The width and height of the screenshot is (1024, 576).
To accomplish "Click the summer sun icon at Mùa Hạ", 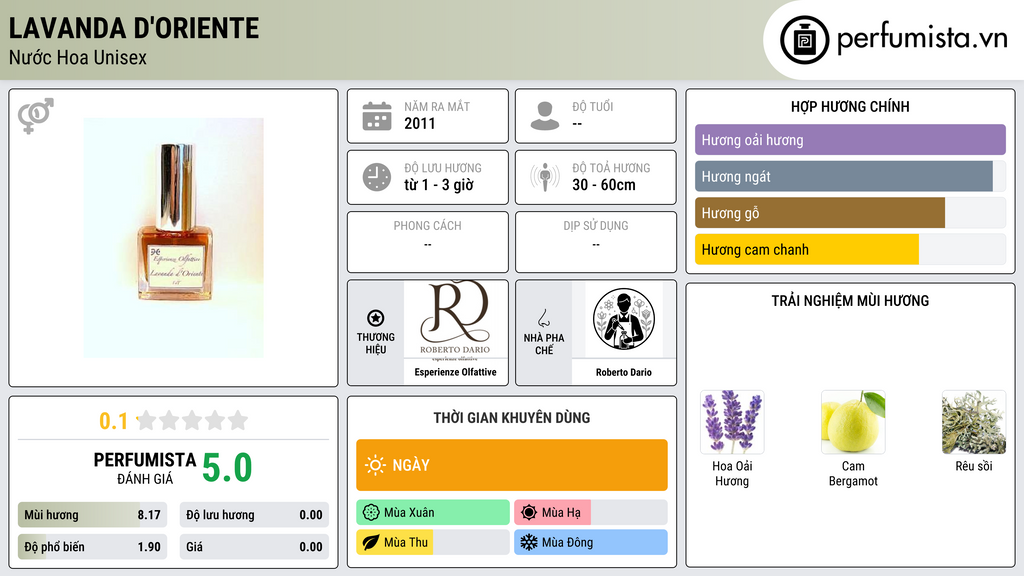I will point(529,513).
